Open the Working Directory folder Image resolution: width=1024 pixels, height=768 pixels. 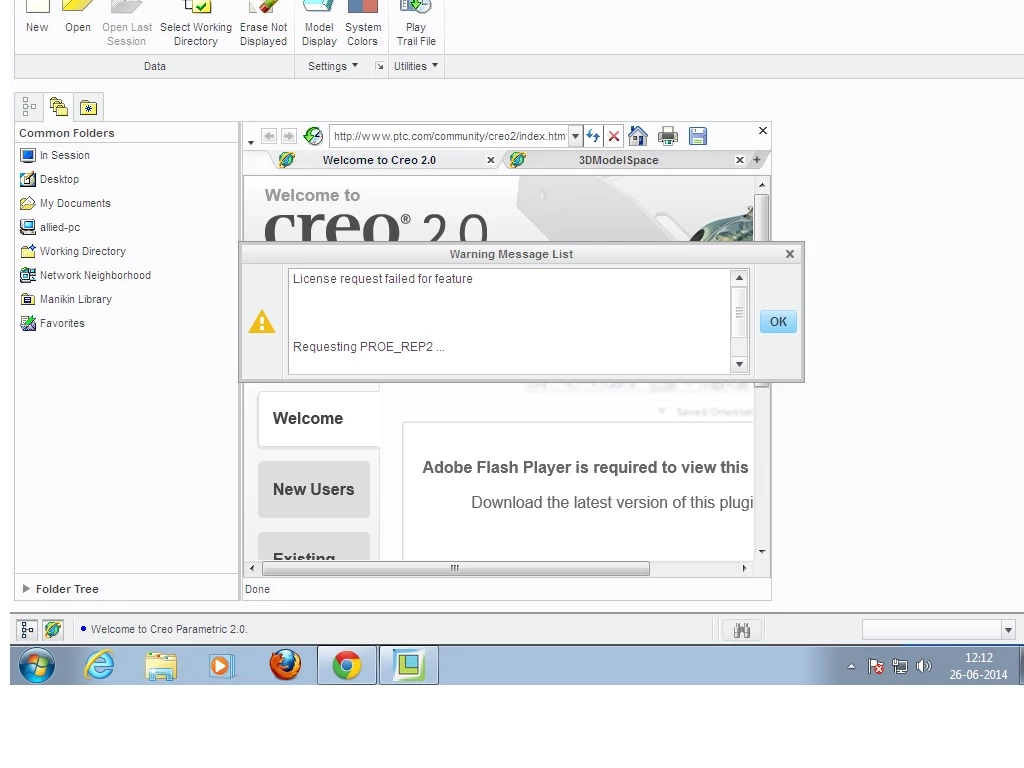tap(73, 251)
